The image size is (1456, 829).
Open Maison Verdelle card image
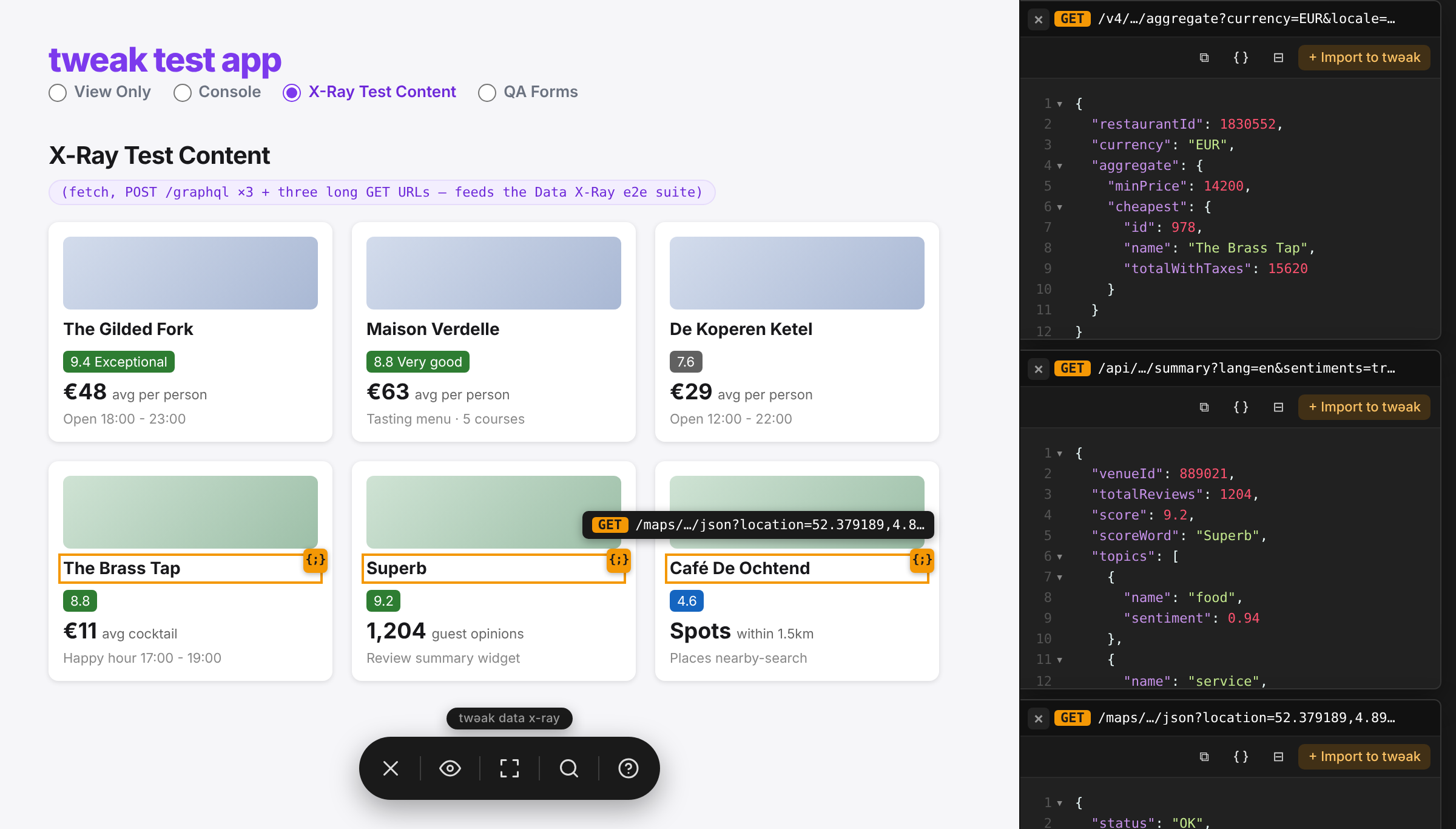[494, 273]
